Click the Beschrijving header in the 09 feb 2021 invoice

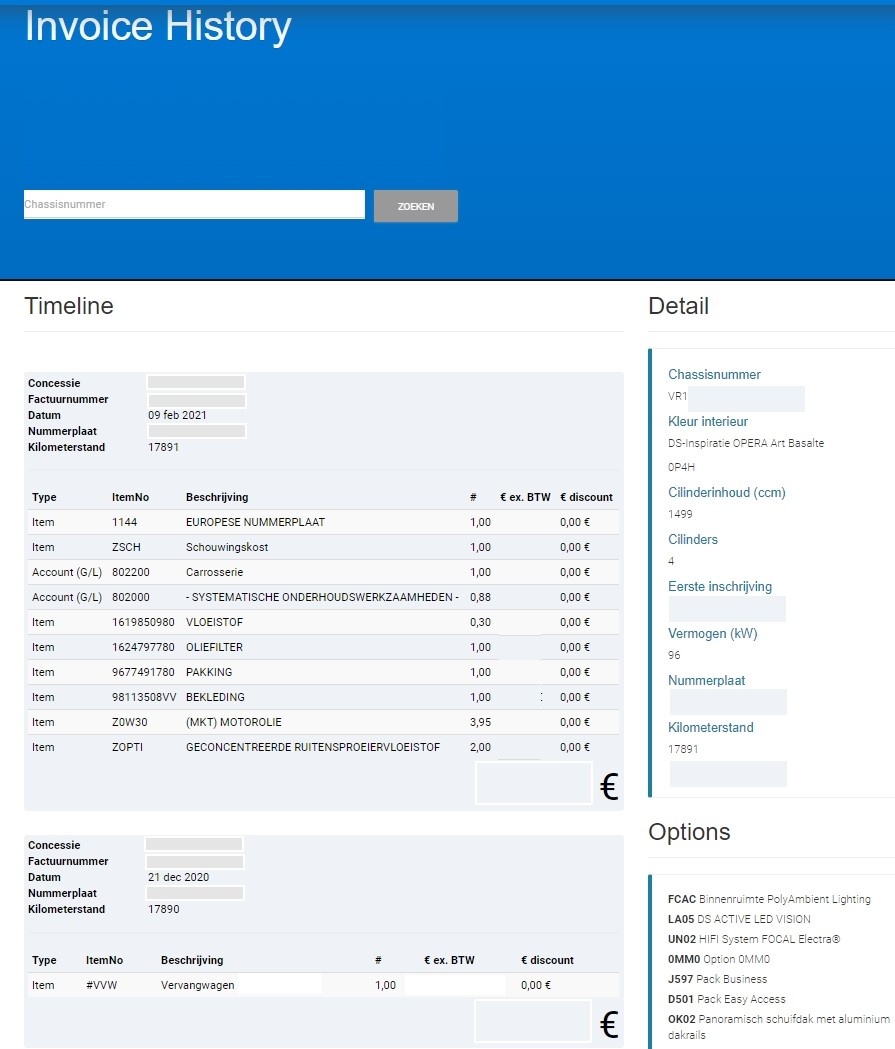217,497
